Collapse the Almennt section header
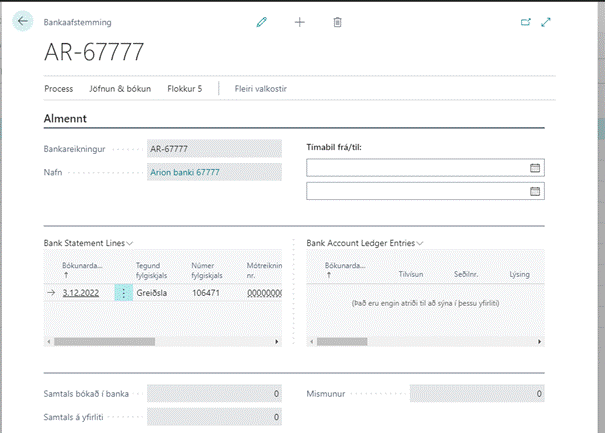The width and height of the screenshot is (605, 433). tap(65, 118)
